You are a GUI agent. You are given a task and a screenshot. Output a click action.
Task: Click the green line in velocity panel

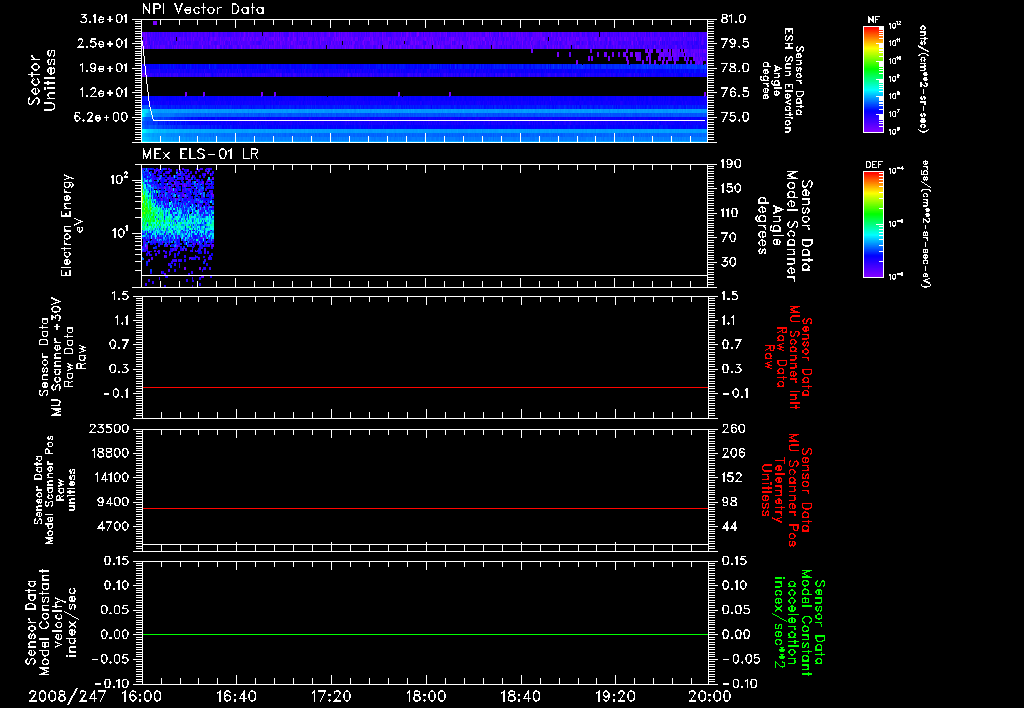(x=424, y=634)
